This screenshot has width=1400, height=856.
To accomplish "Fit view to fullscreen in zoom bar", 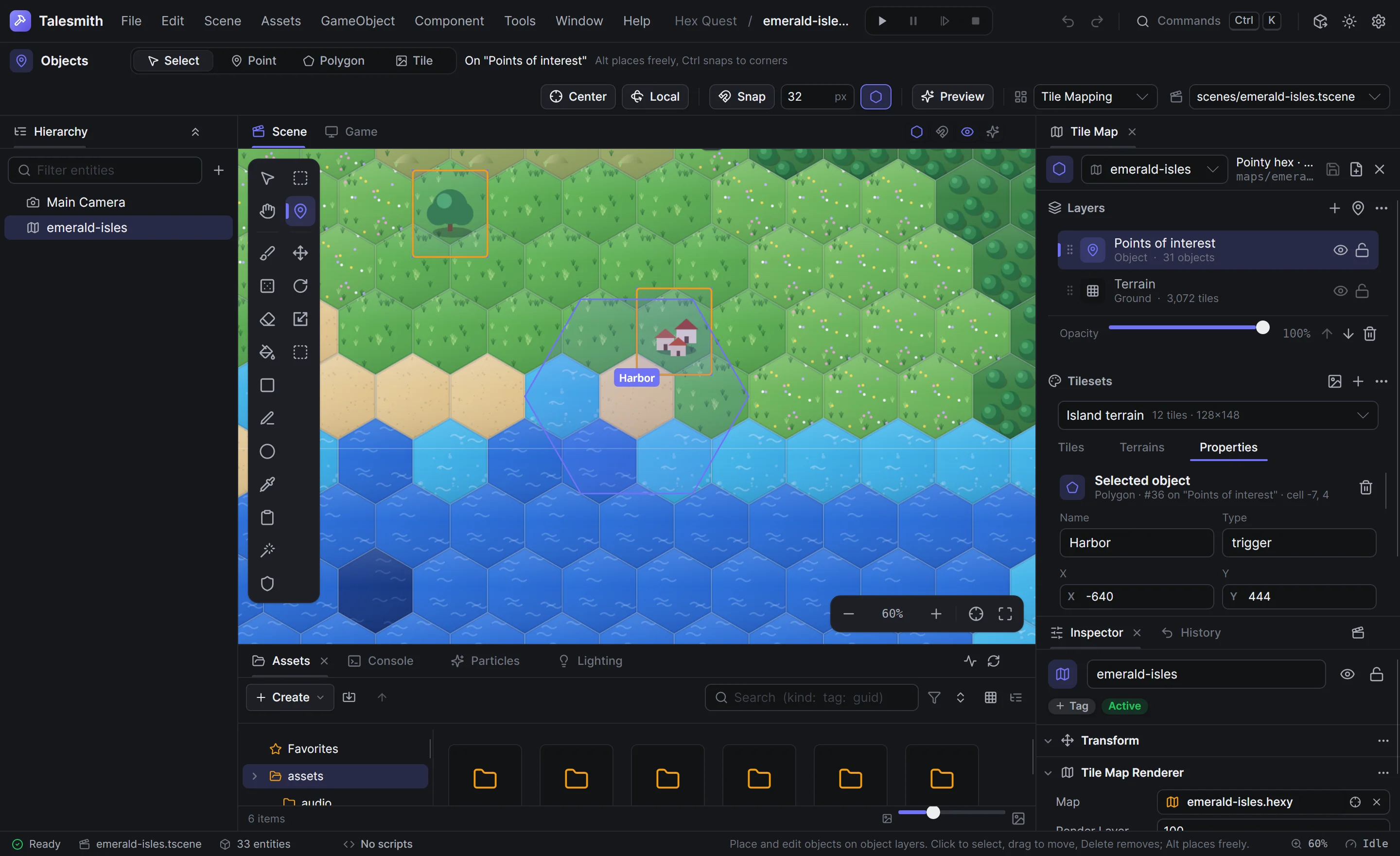I will pyautogui.click(x=1004, y=614).
